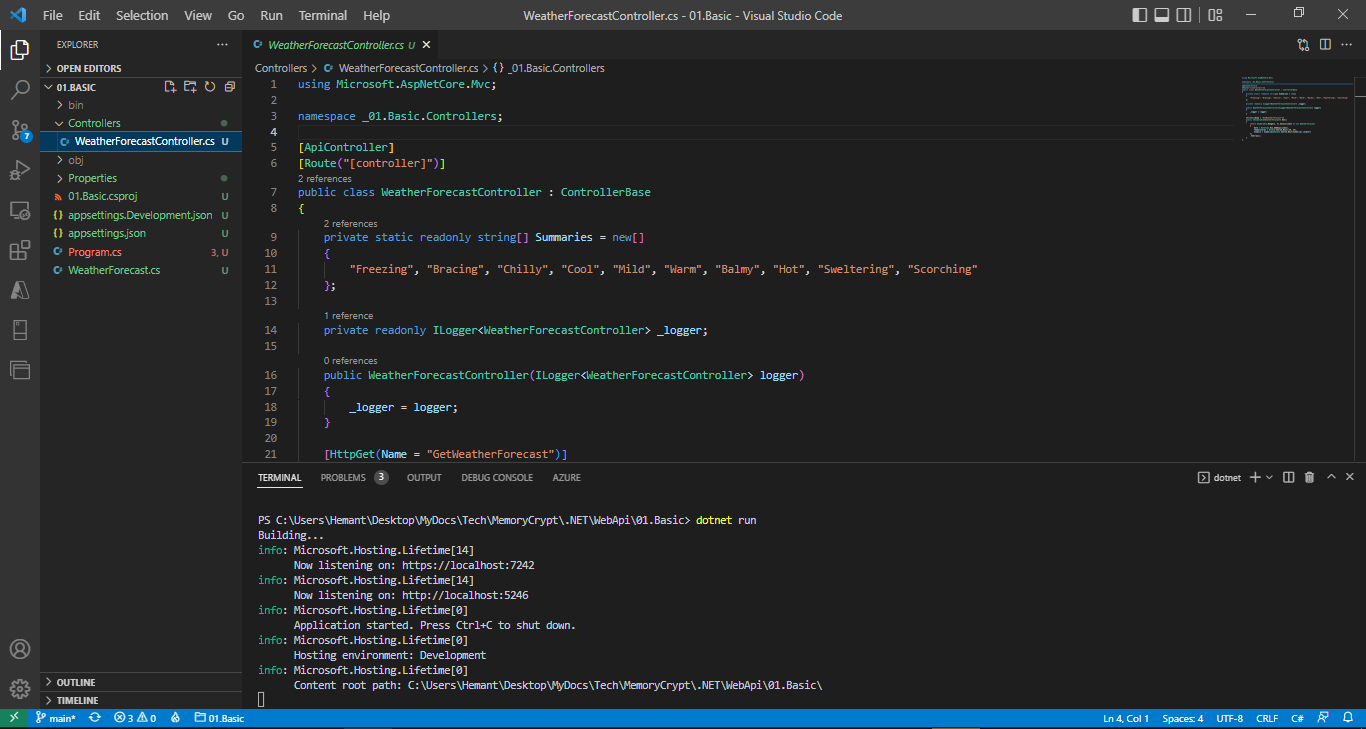Open the Search view in the activity bar
The height and width of the screenshot is (729, 1366).
(20, 90)
